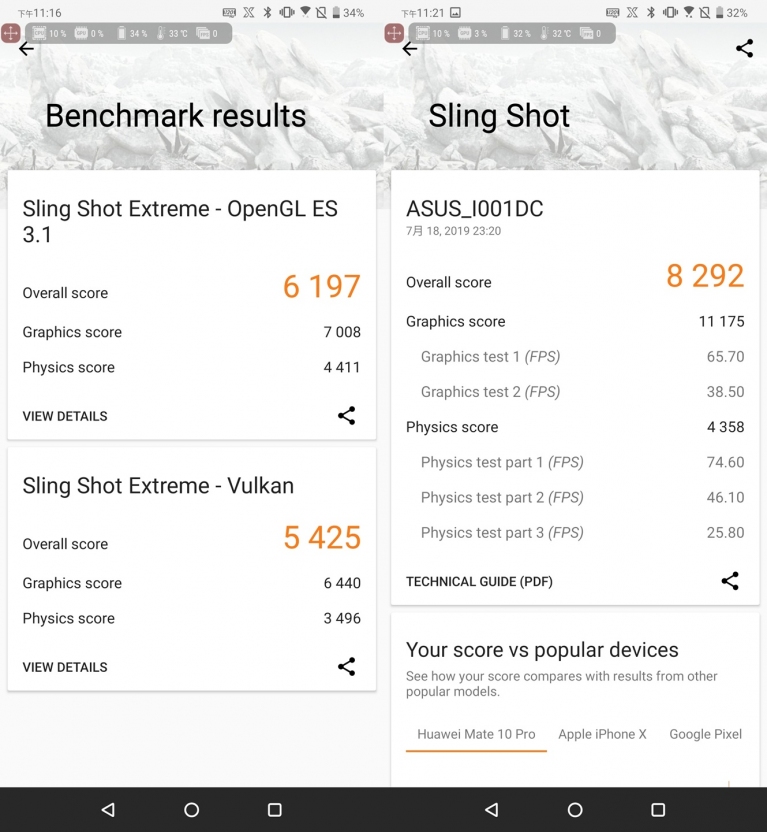Tap Android back button on left navigation bar
Image resolution: width=767 pixels, height=832 pixels.
108,810
